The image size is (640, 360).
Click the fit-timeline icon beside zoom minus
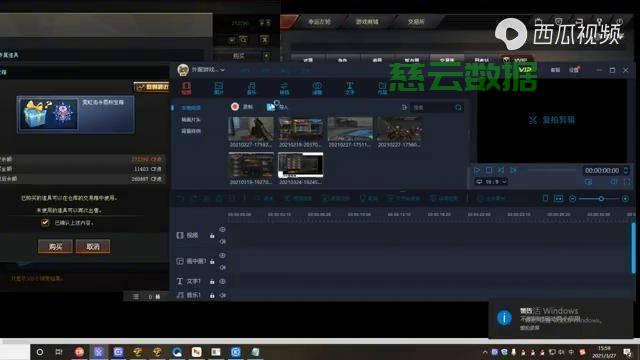pyautogui.click(x=558, y=198)
